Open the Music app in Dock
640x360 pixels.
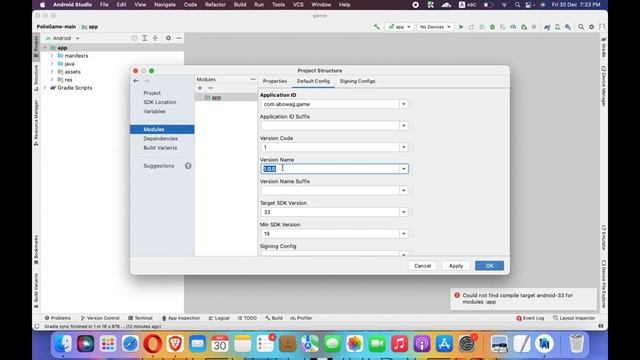click(399, 344)
